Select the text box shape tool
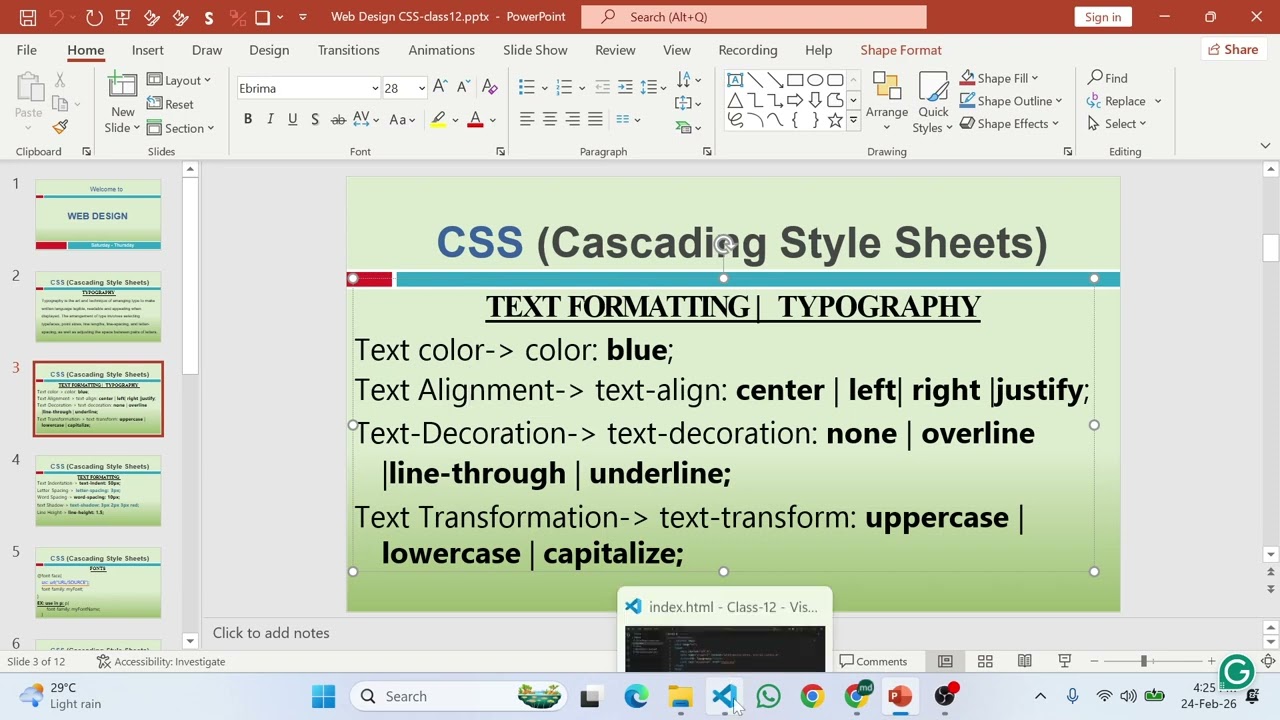This screenshot has height=720, width=1280. (x=735, y=80)
